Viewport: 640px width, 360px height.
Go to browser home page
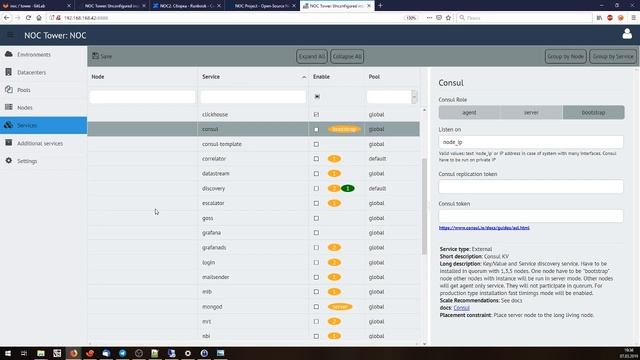coord(39,18)
